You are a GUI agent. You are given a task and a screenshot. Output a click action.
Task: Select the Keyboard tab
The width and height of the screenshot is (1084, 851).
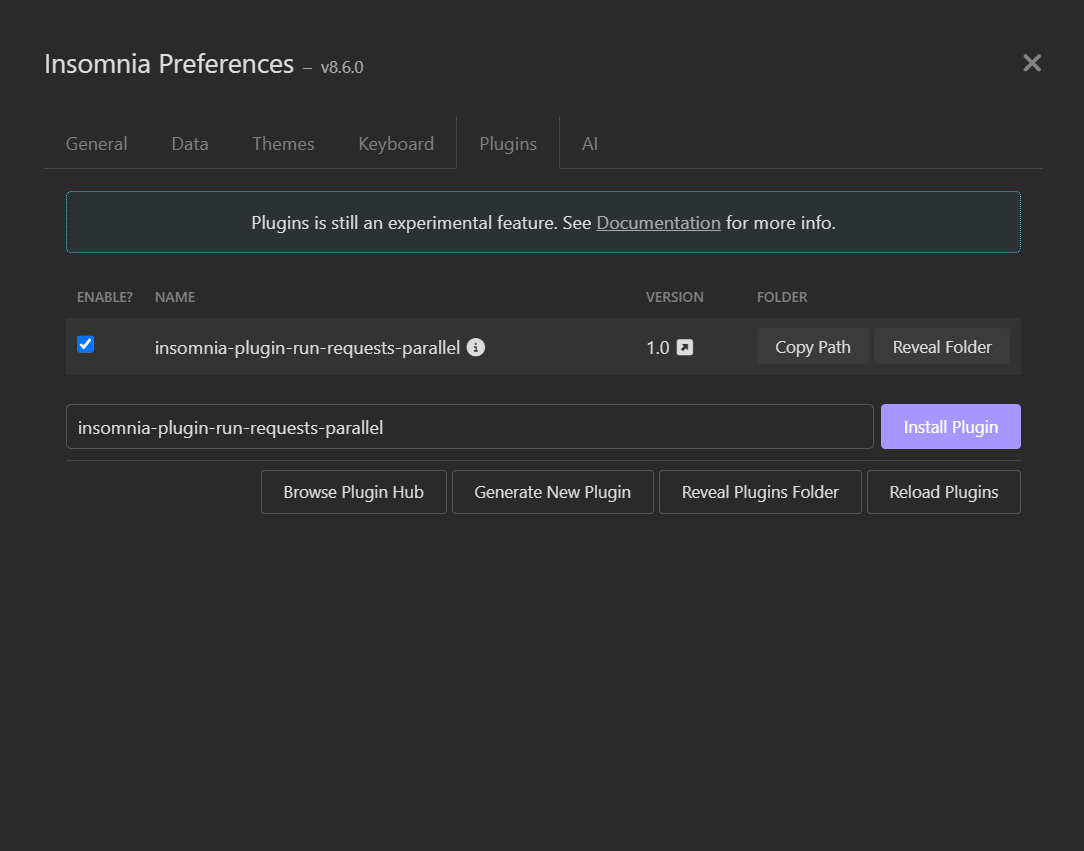(396, 144)
